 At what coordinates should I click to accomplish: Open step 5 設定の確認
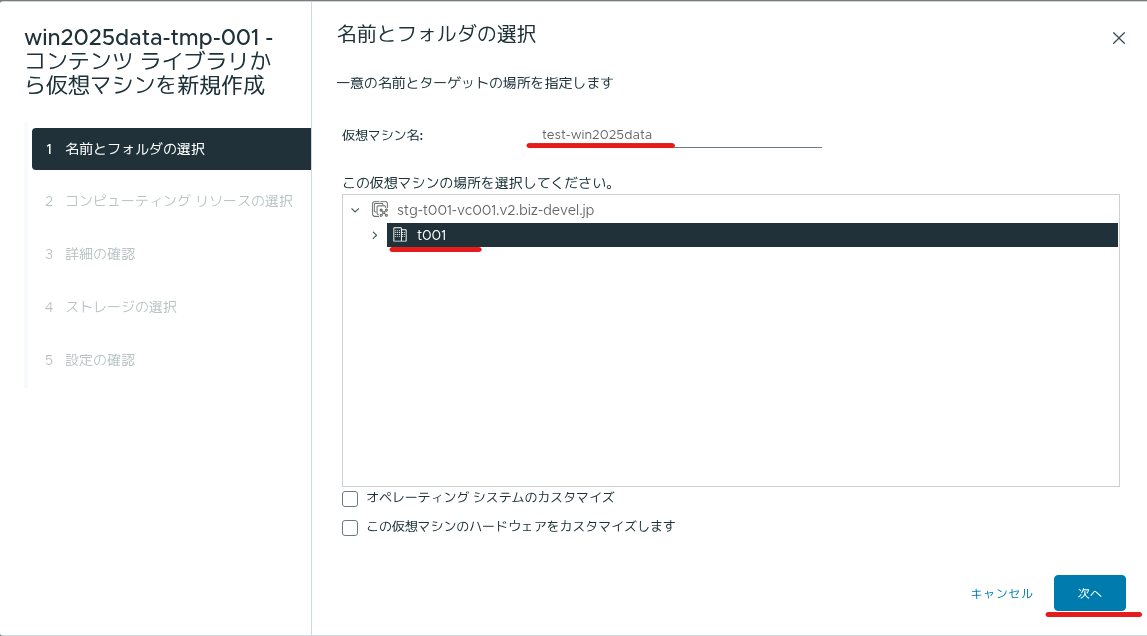171,360
